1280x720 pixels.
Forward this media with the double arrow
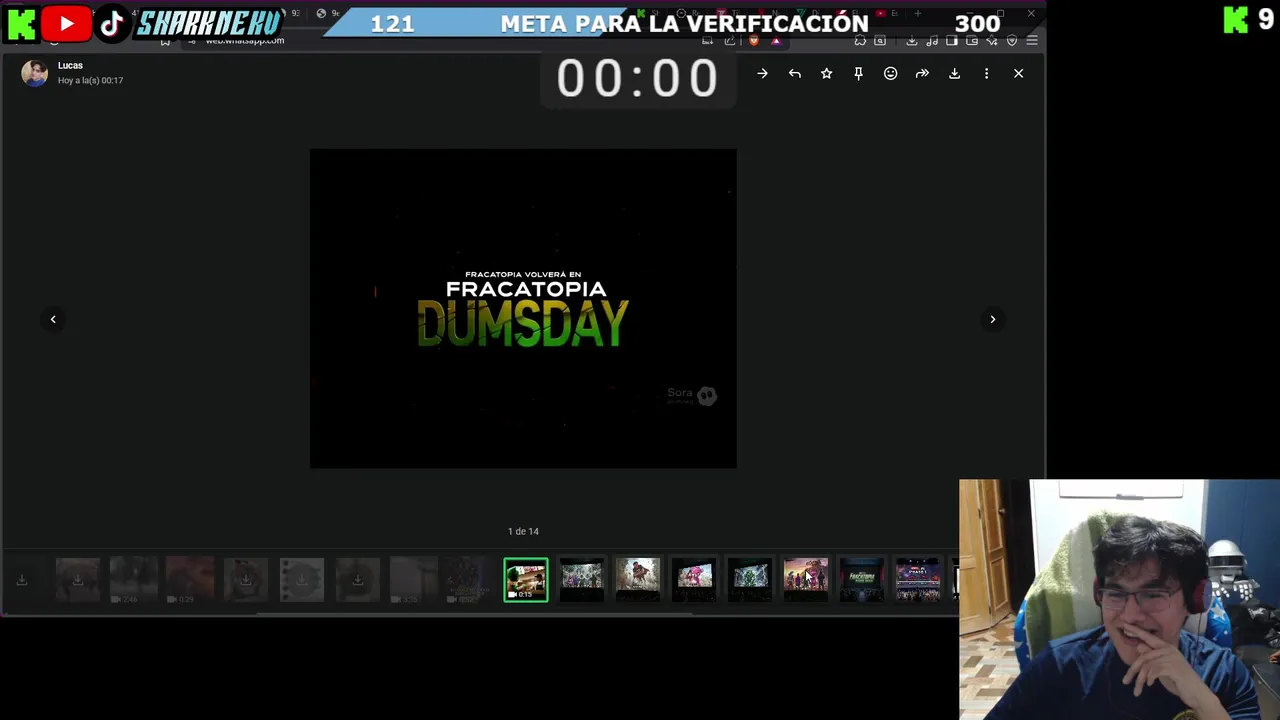922,73
